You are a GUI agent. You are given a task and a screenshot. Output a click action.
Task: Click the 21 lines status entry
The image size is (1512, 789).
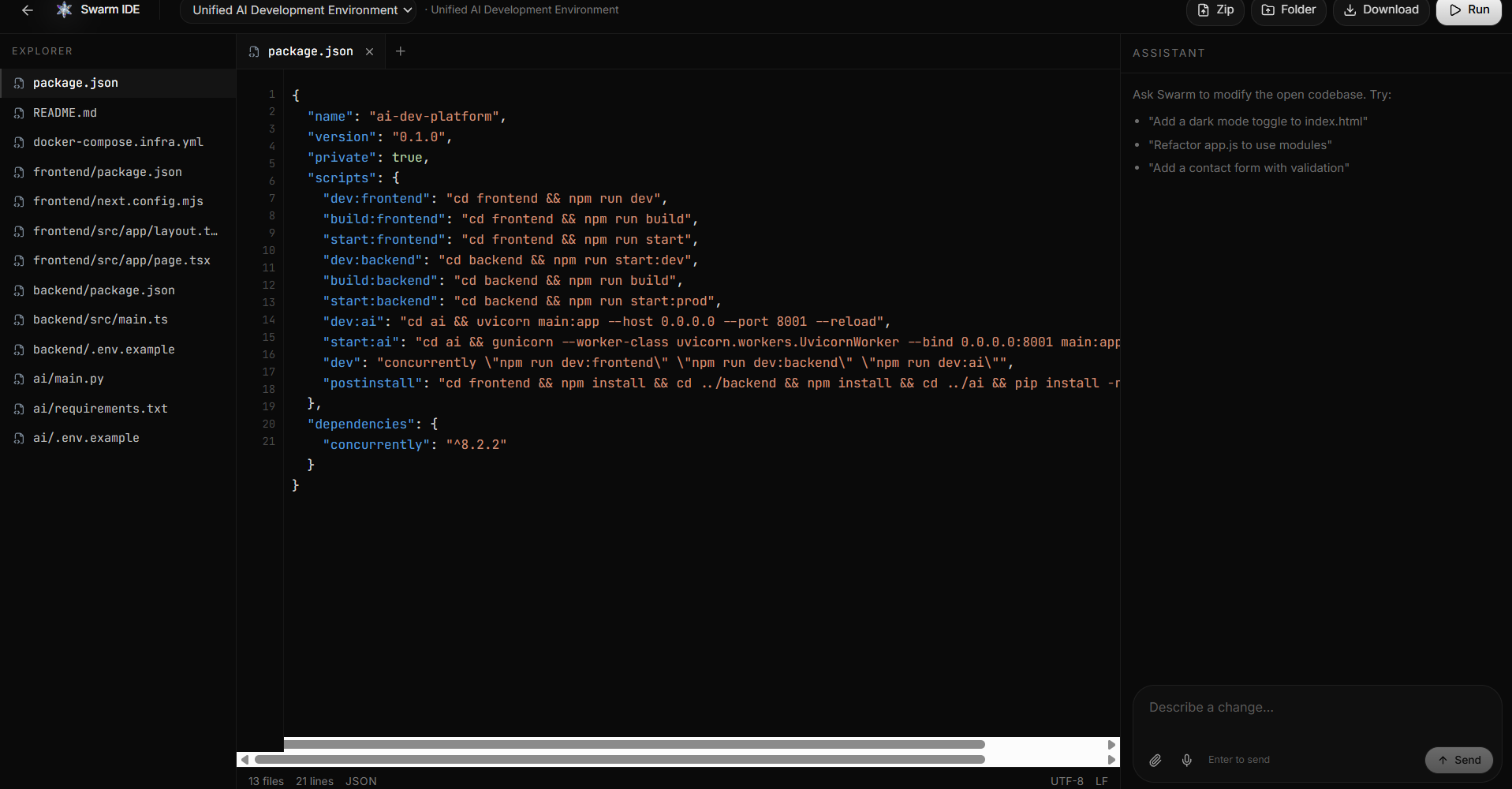pos(315,781)
